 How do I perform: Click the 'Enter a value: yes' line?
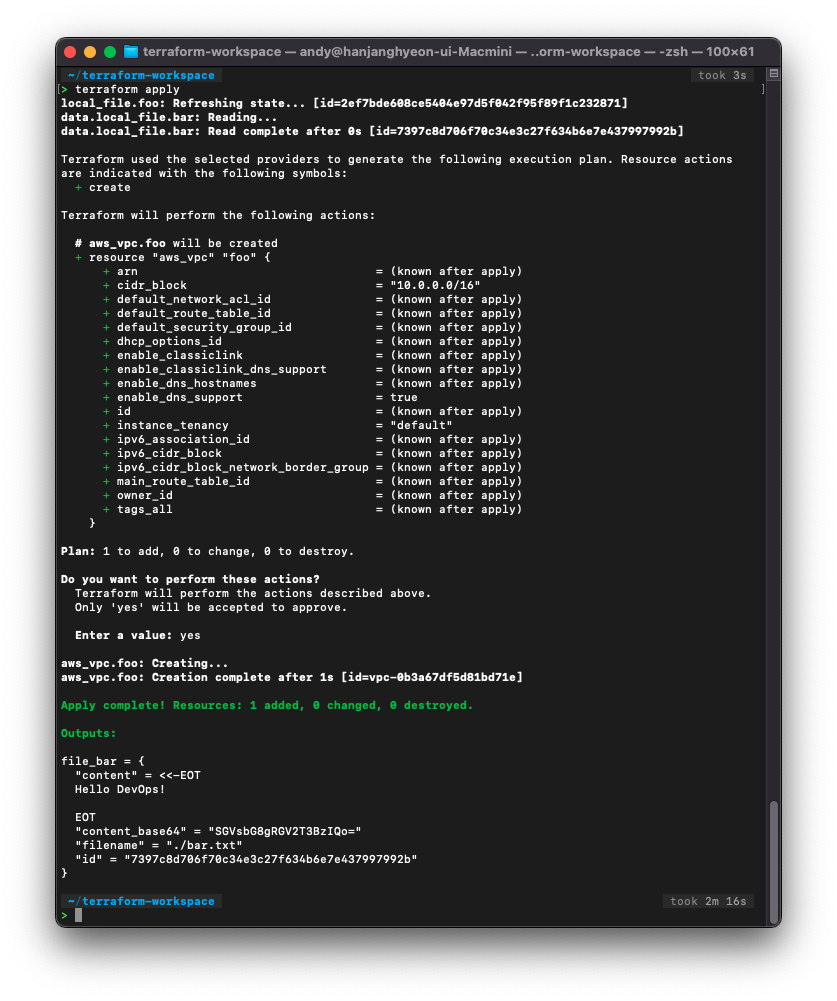[138, 636]
